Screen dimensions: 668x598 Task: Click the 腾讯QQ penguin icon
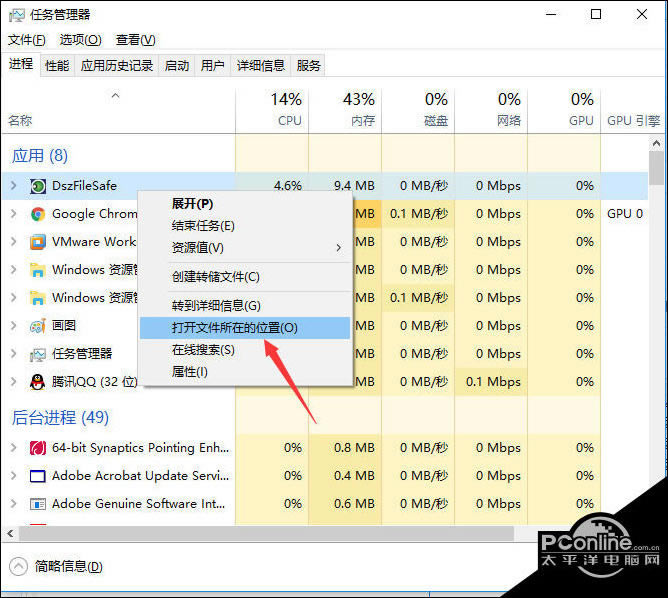(x=38, y=382)
